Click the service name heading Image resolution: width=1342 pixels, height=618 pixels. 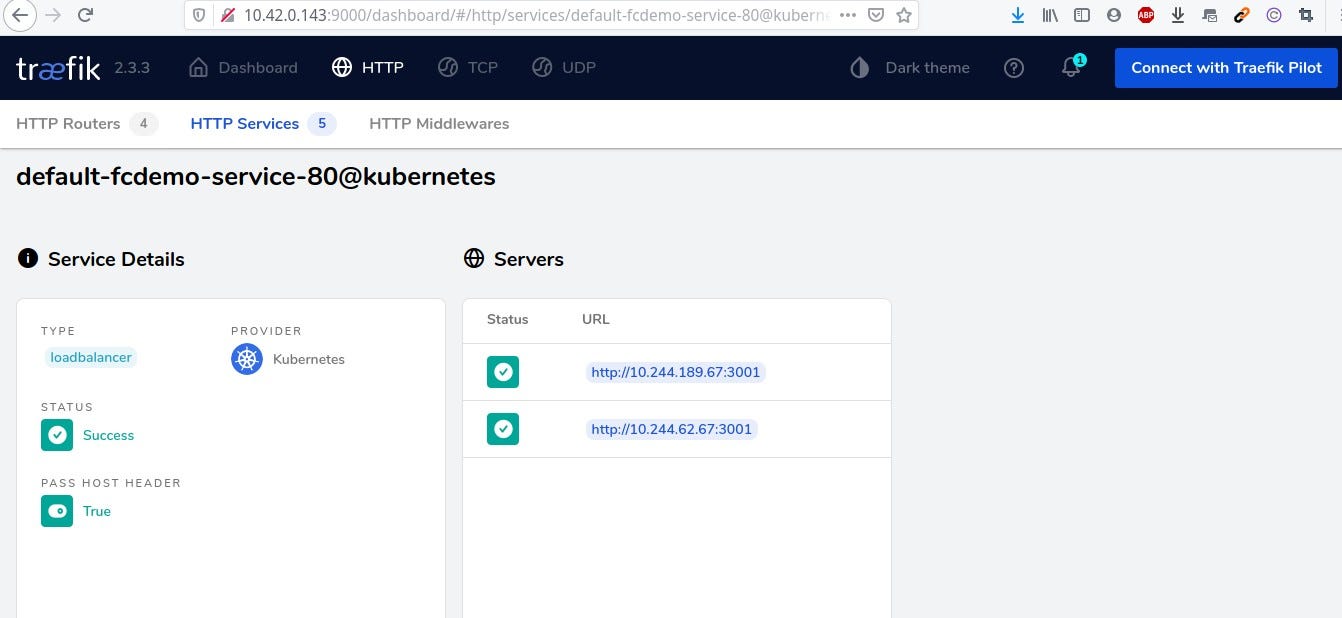pos(256,177)
